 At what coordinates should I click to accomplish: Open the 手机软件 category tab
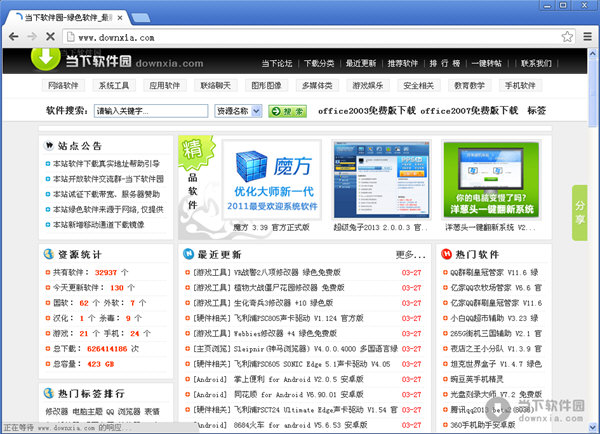click(520, 86)
